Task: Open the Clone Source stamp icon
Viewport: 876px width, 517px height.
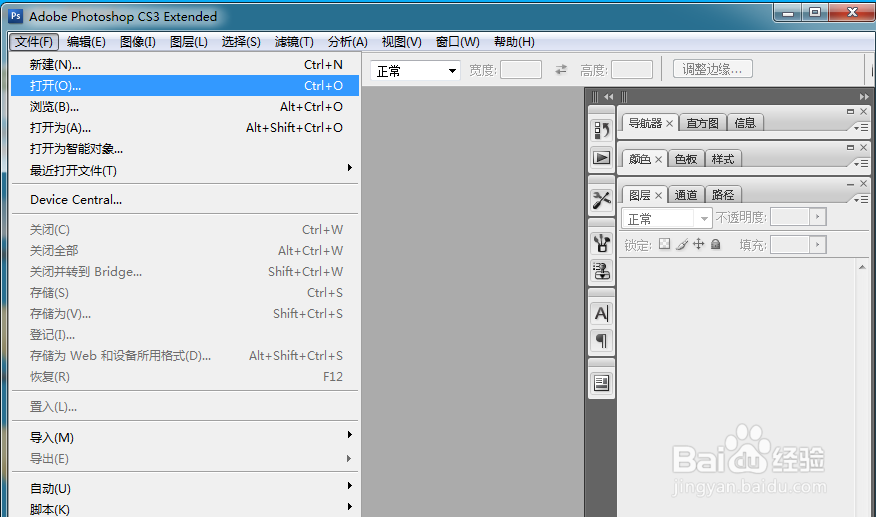Action: [x=602, y=271]
